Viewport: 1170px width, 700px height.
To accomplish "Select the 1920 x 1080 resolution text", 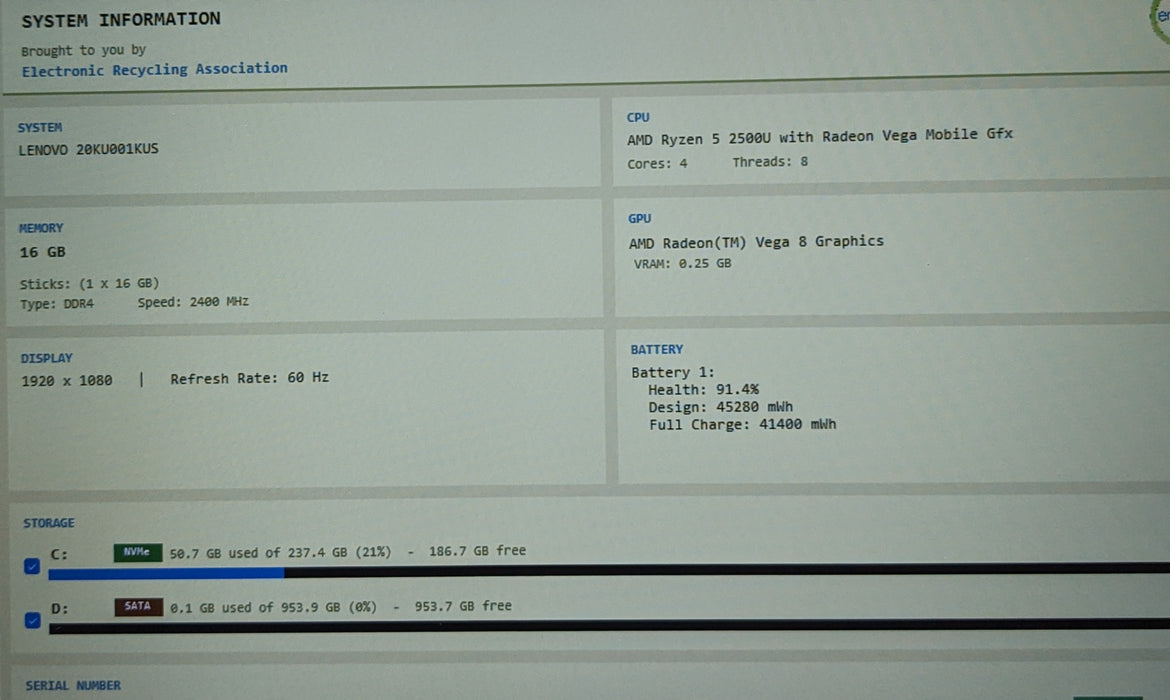I will tap(66, 381).
